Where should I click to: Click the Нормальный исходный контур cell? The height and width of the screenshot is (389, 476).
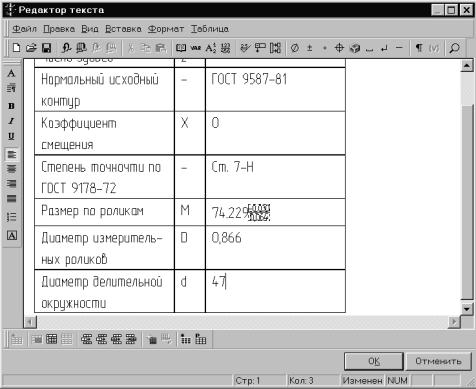point(104,90)
